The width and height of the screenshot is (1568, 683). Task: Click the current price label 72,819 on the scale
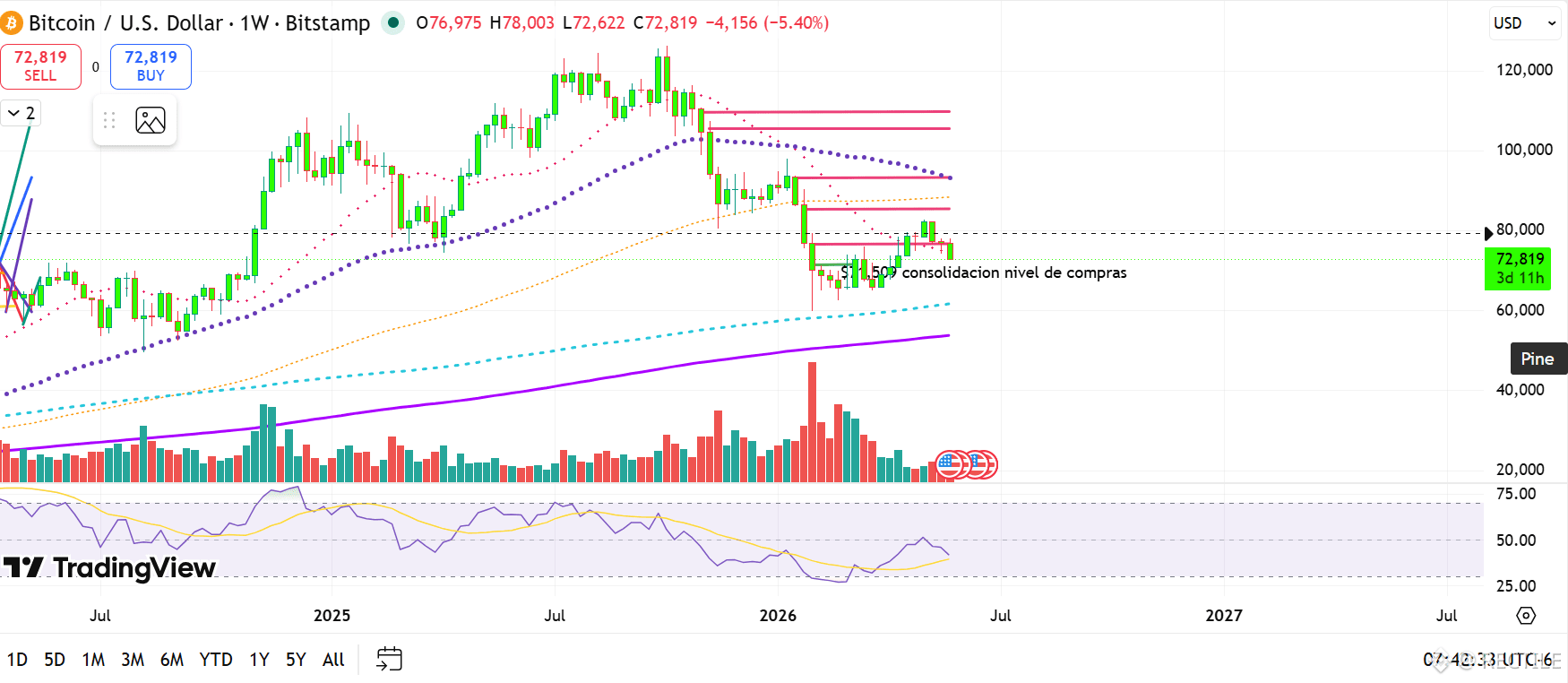[x=1520, y=268]
